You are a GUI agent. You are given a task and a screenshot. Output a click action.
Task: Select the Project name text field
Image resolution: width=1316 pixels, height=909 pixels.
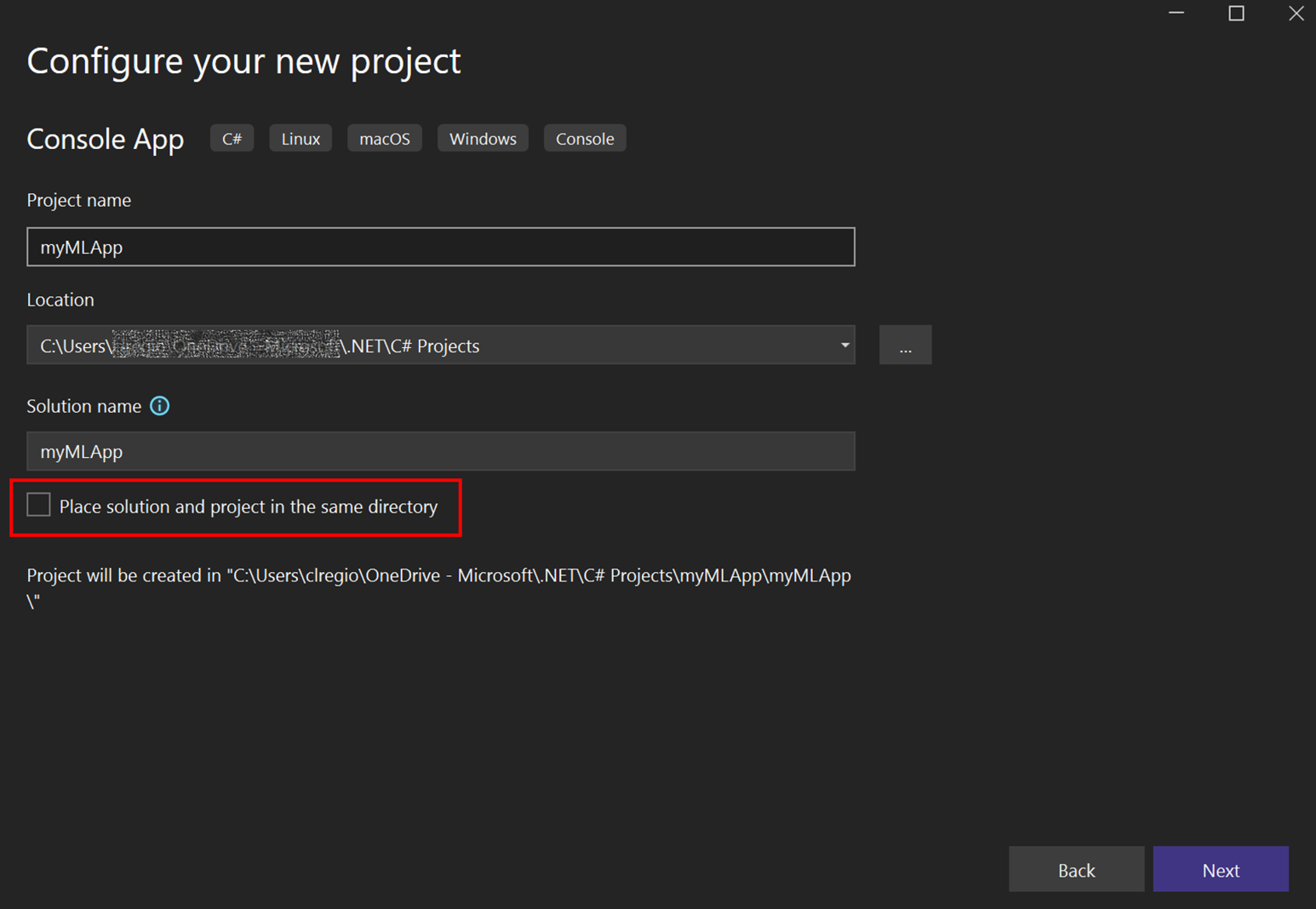click(440, 247)
